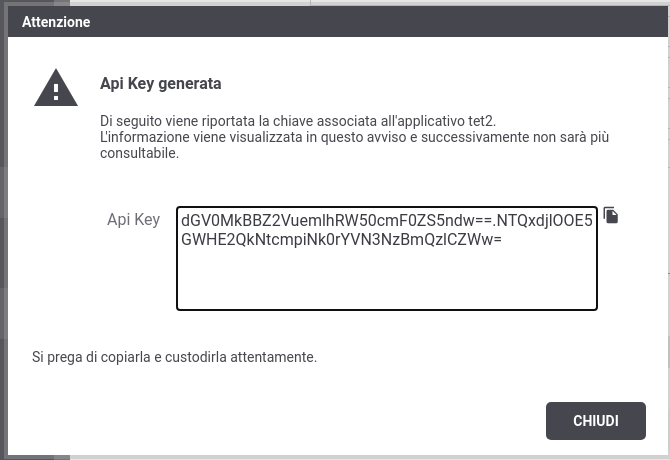Copy the Api Key using the clipboard icon
670x460 pixels.
[611, 215]
